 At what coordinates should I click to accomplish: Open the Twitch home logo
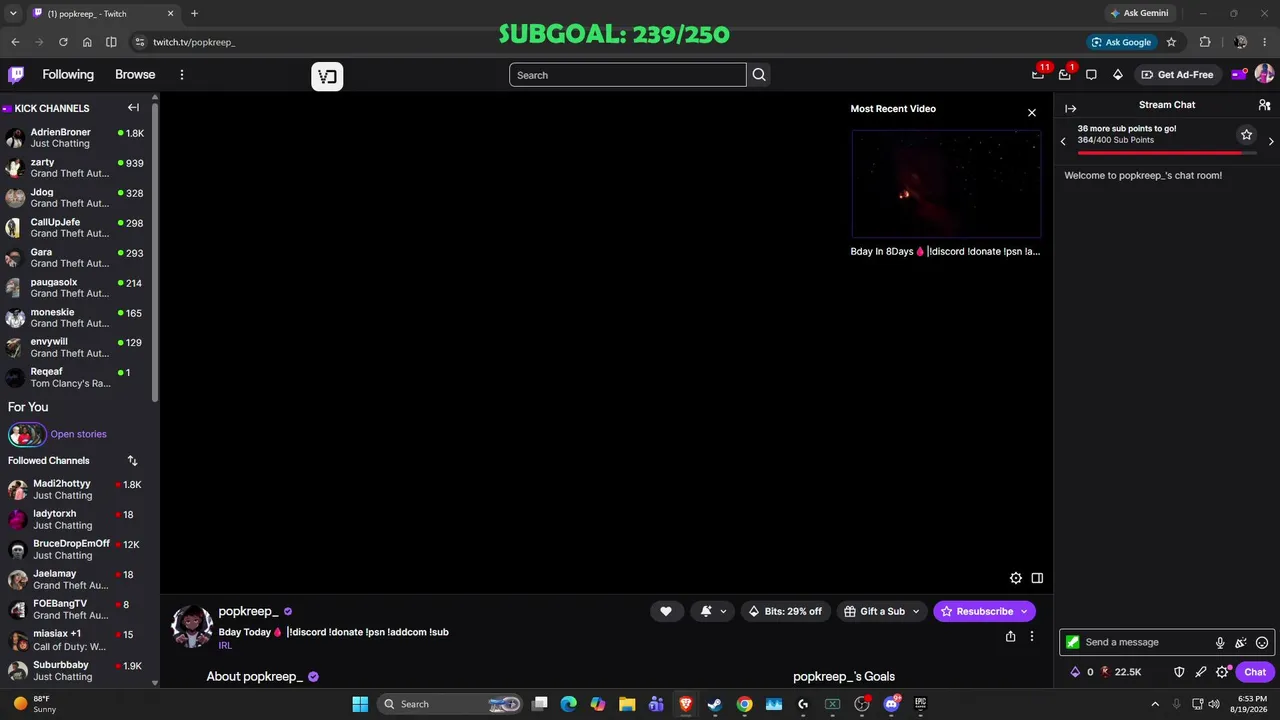coord(16,75)
